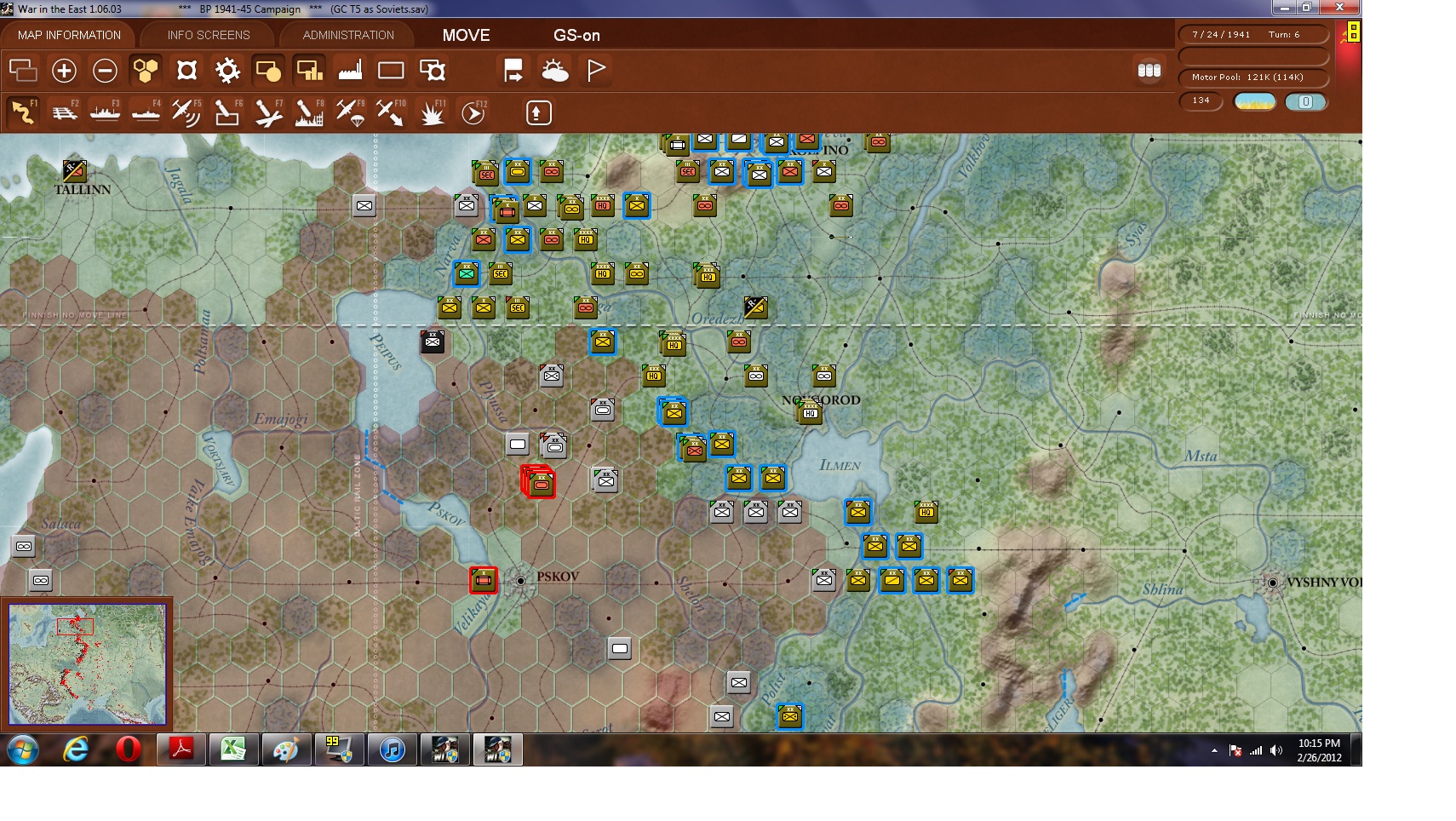Click the taskbar volume speaker icon
This screenshot has width=1456, height=821.
click(1275, 750)
